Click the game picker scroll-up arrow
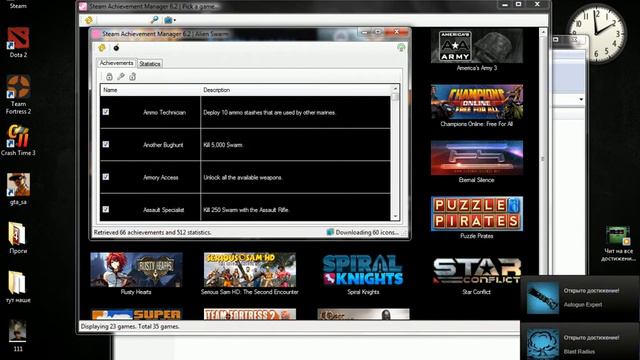The width and height of the screenshot is (640, 360). click(543, 32)
